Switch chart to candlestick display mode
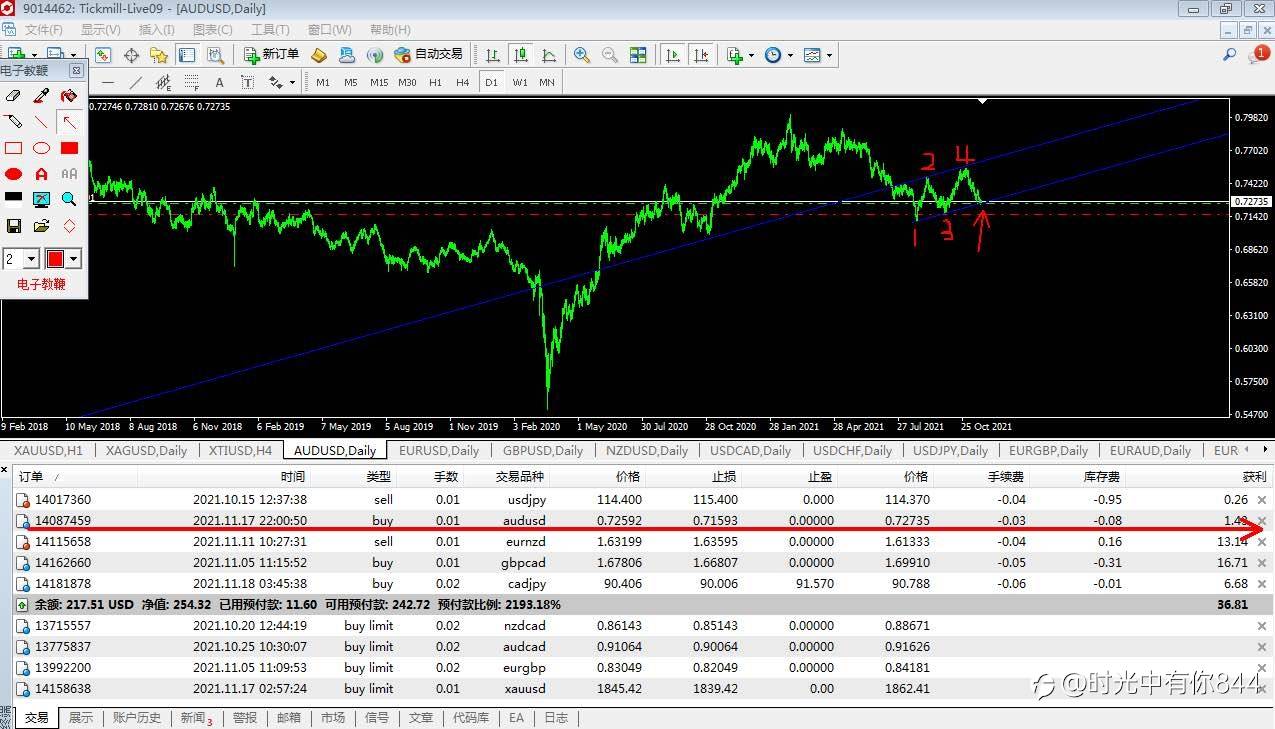 [520, 55]
